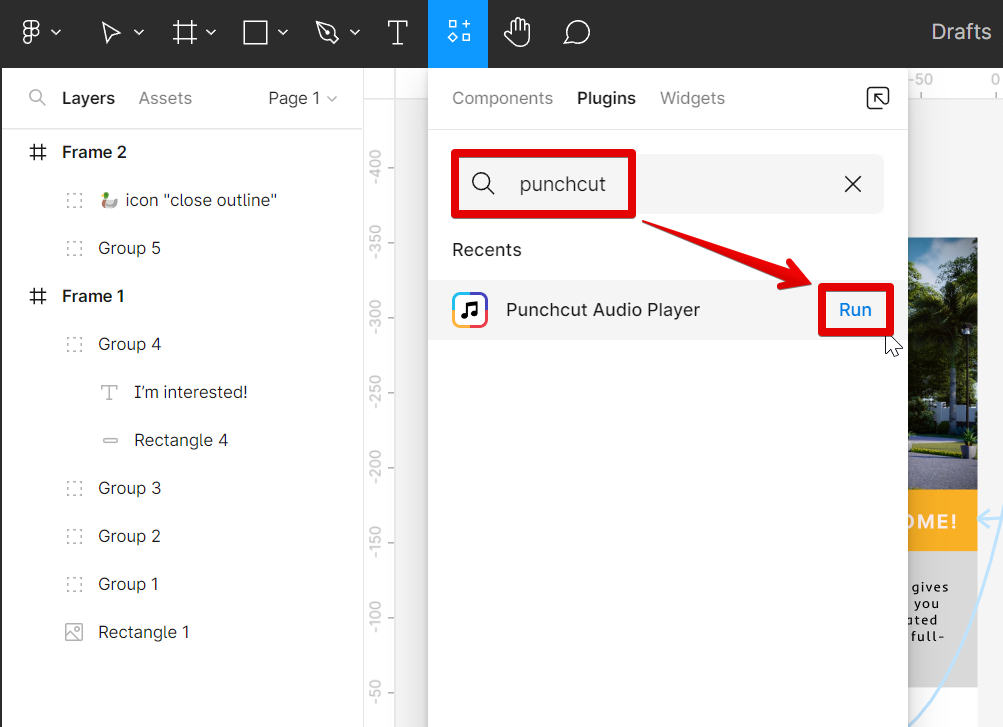Image resolution: width=1003 pixels, height=727 pixels.
Task: Open the Assets tab
Action: coord(165,98)
